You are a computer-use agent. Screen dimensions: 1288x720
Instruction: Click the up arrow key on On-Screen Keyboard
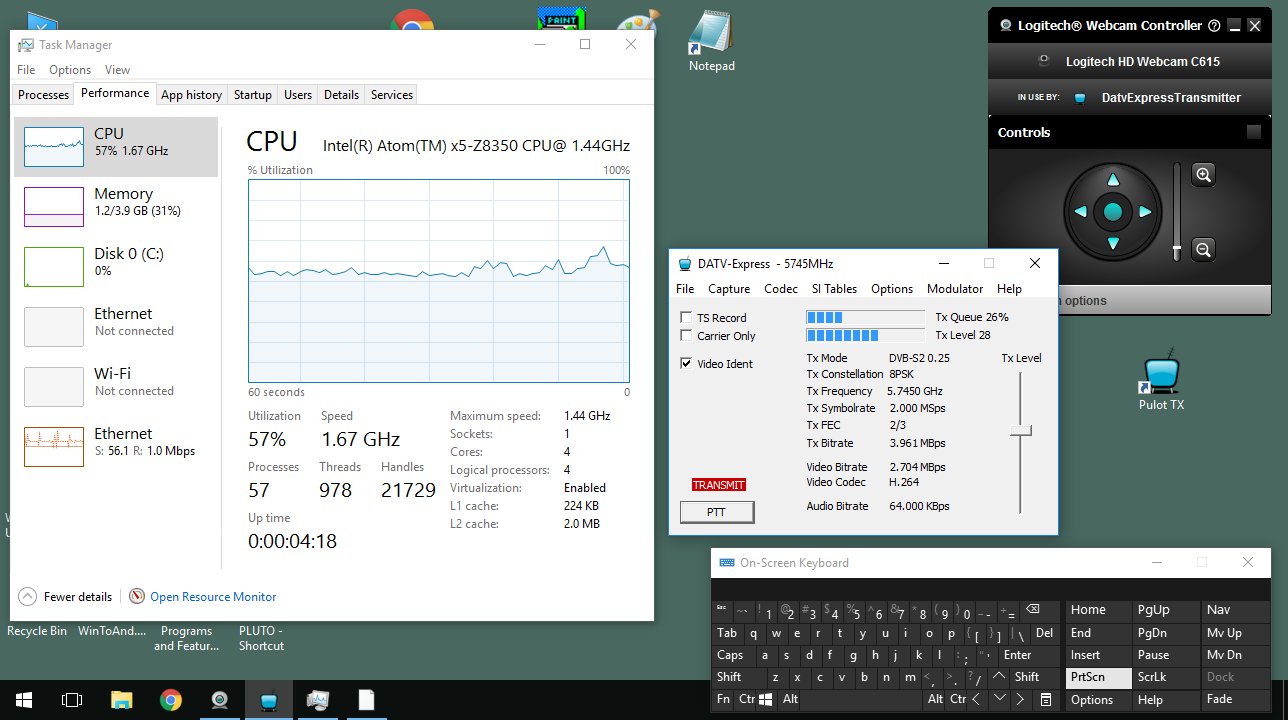point(999,676)
